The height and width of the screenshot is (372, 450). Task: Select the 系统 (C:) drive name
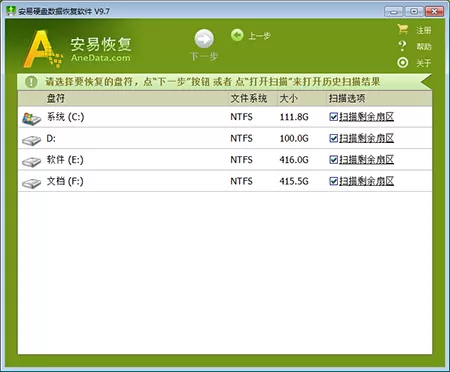click(x=65, y=117)
